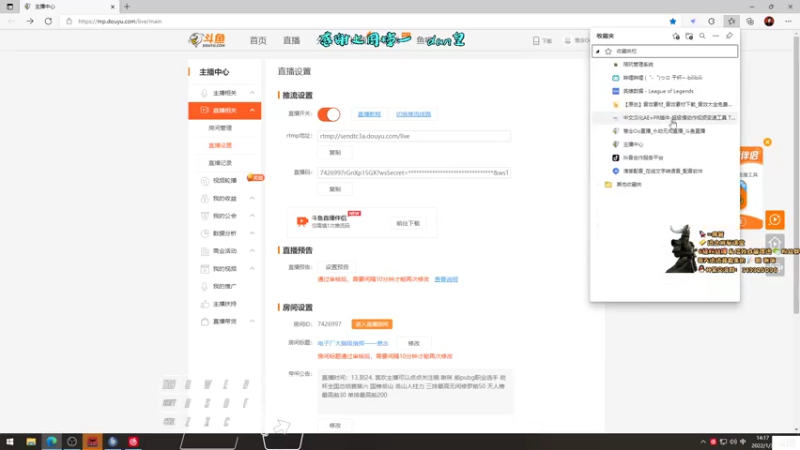Close the orange promo with X icon
The width and height of the screenshot is (800, 450).
[767, 142]
